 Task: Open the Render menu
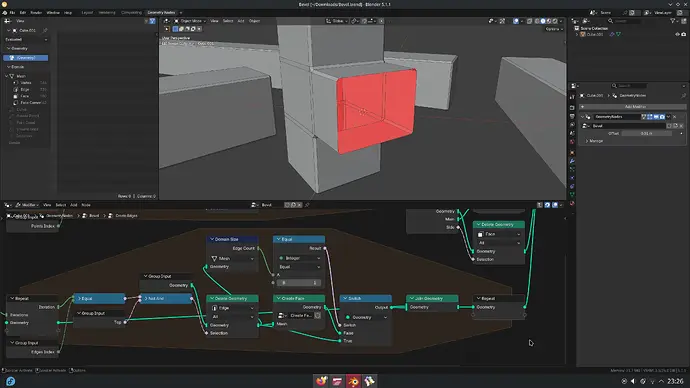pos(36,13)
